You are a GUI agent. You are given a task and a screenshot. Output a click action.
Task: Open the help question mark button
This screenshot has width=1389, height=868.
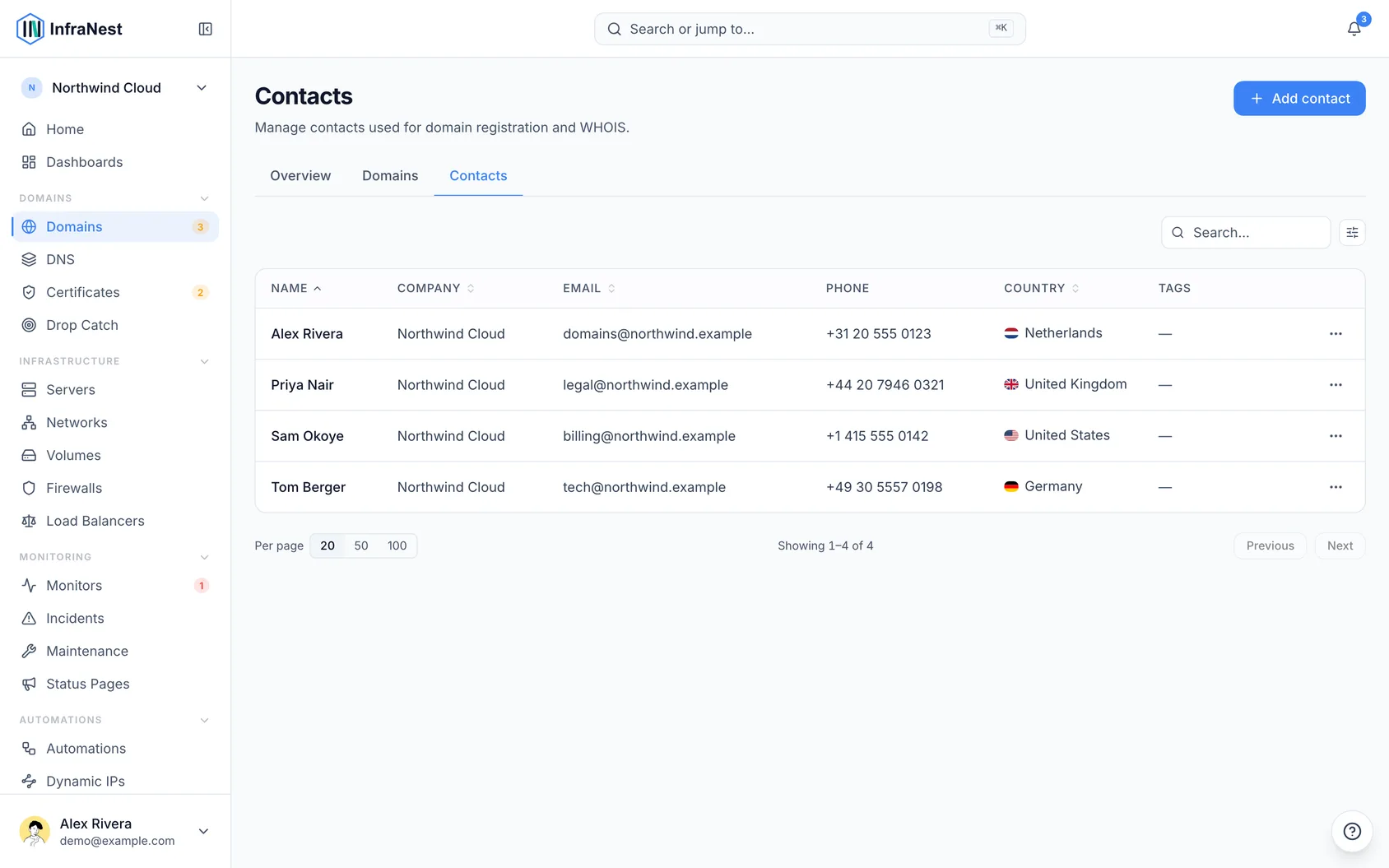click(x=1352, y=831)
